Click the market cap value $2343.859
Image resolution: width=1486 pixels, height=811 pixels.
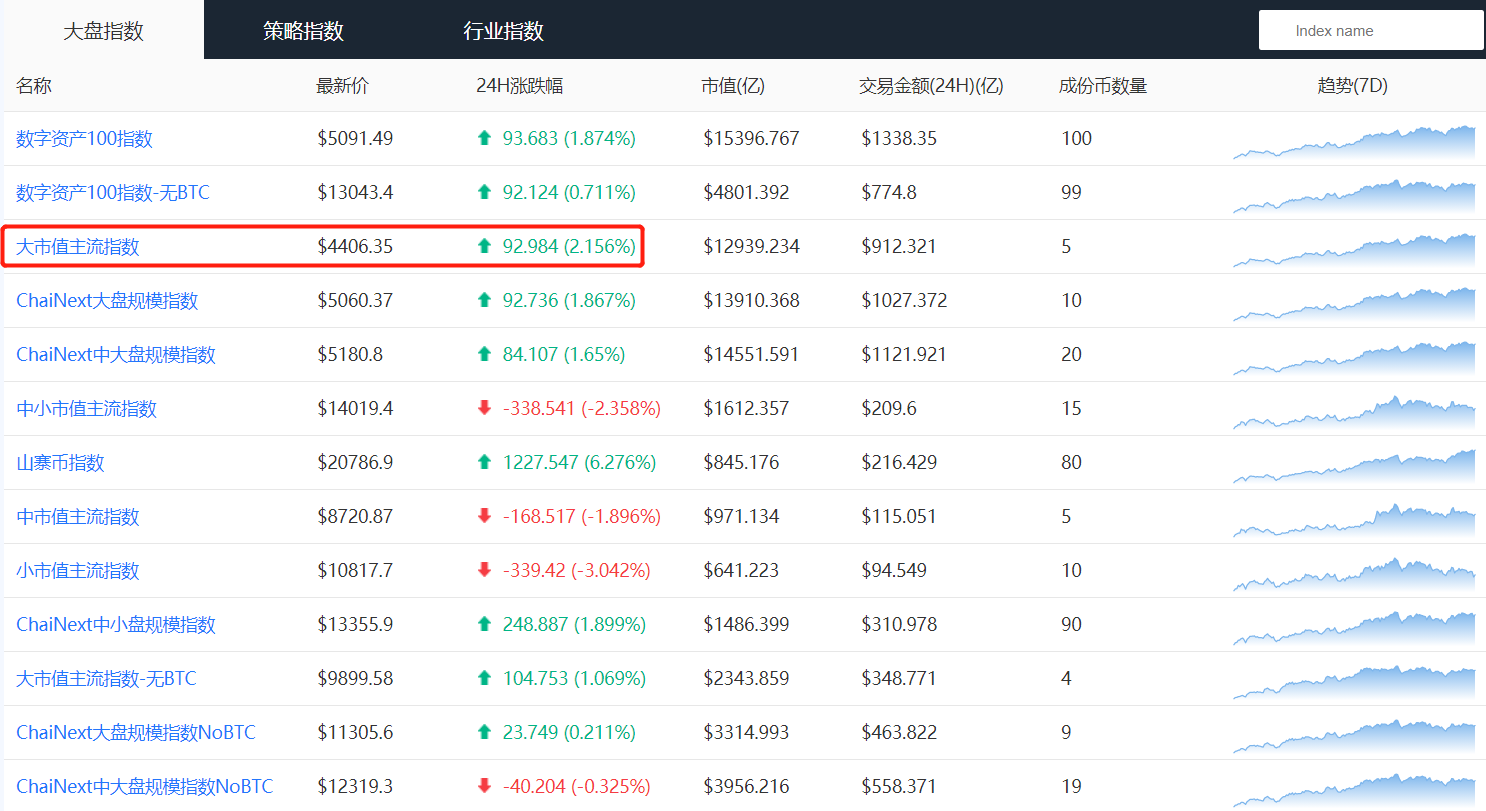point(746,679)
